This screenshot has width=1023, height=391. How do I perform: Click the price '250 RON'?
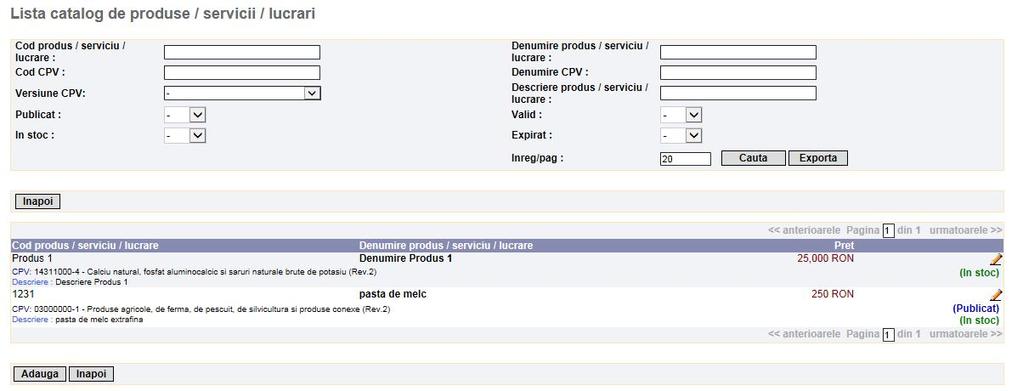(x=832, y=294)
